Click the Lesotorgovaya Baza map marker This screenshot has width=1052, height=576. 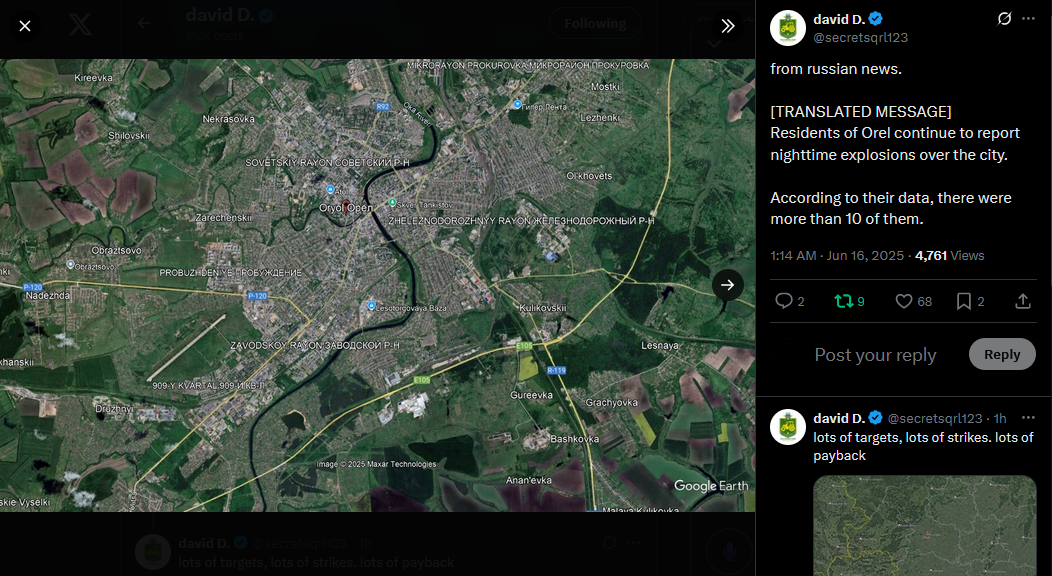point(371,306)
